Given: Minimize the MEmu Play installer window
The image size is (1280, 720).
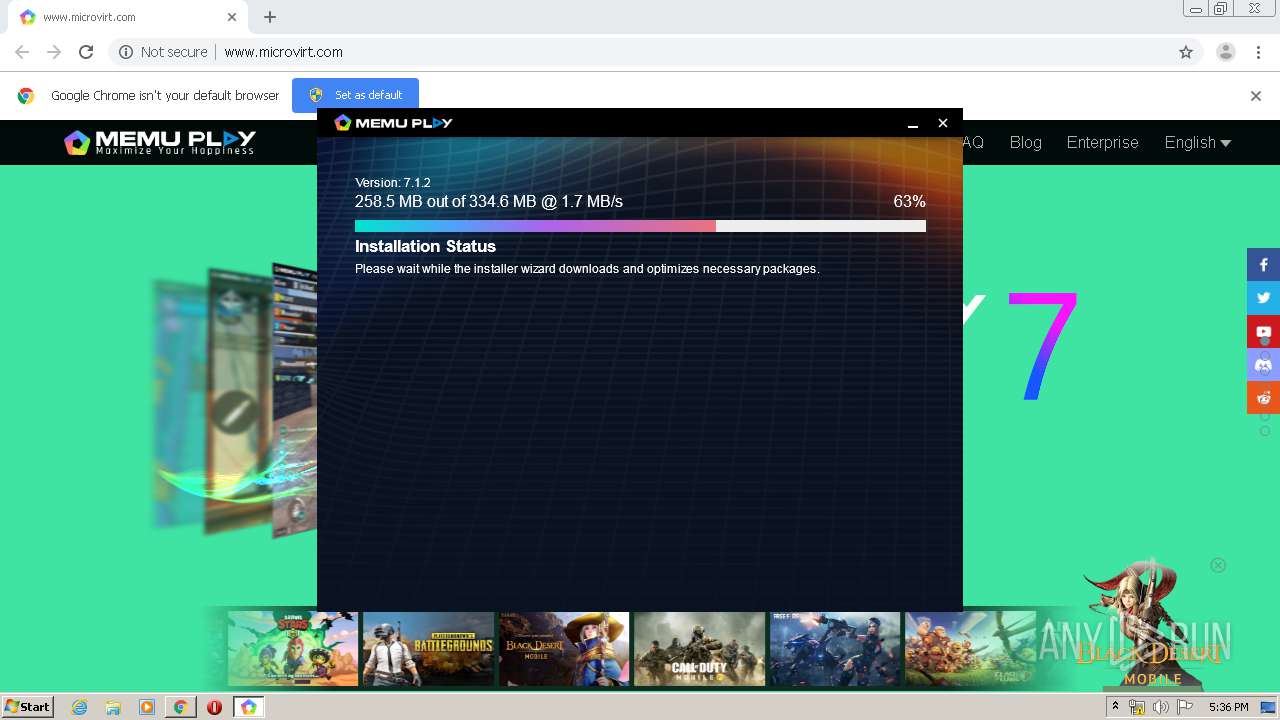Looking at the screenshot, I should [x=912, y=123].
